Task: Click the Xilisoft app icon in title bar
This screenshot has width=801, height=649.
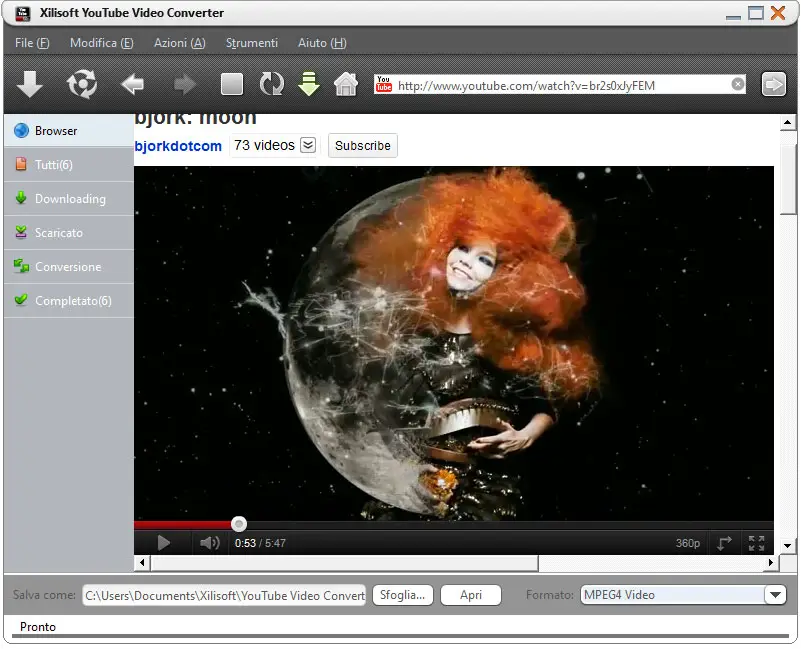Action: click(x=23, y=13)
